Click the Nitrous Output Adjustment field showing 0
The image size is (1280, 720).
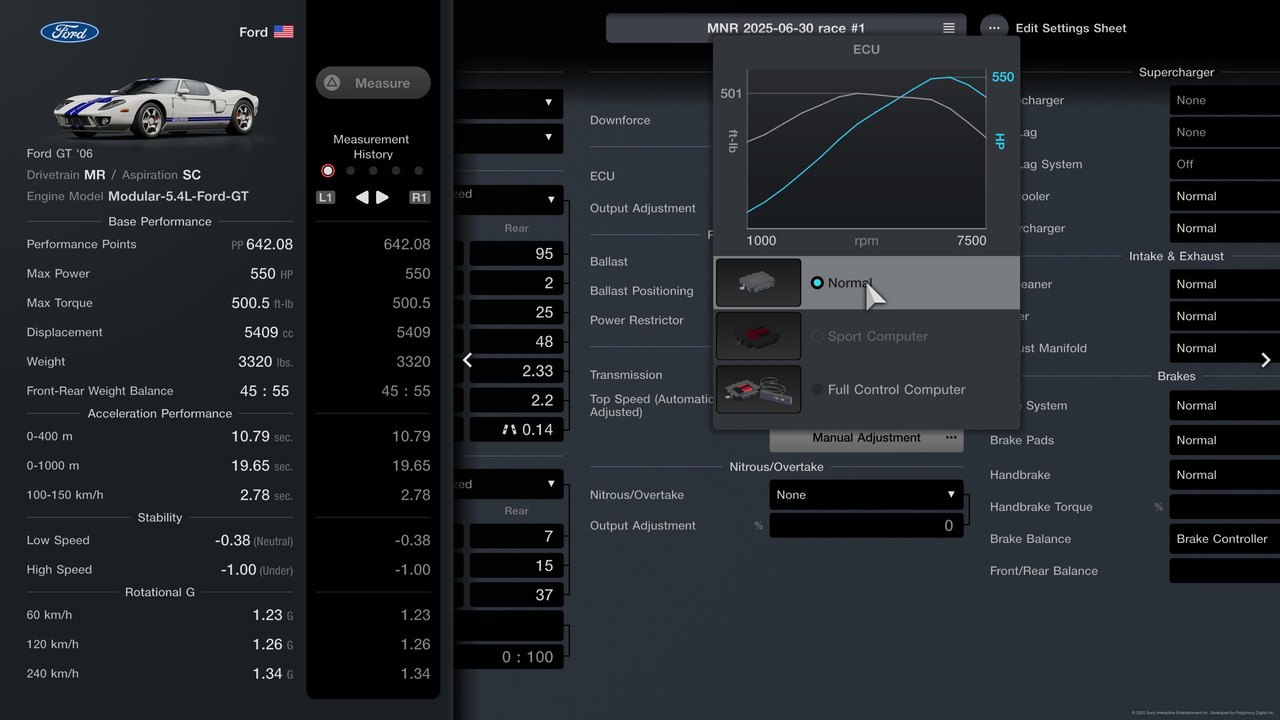[867, 526]
